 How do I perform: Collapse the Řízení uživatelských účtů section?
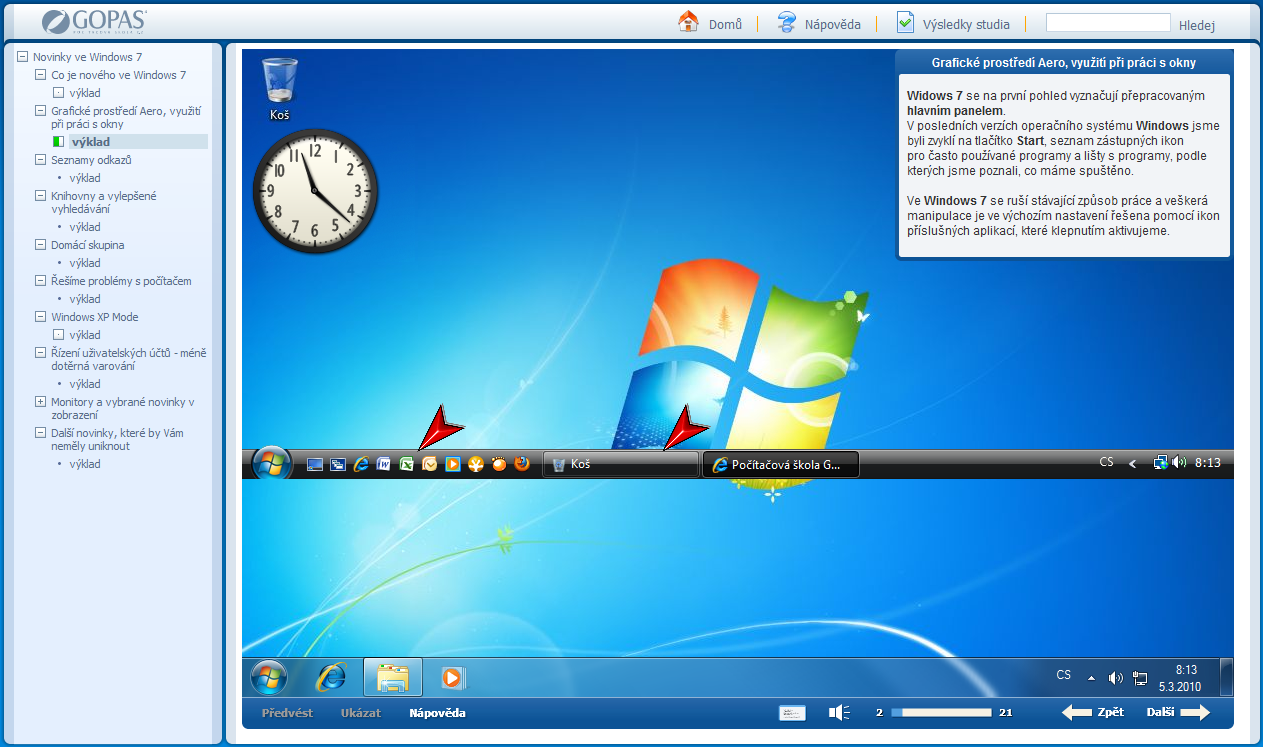(x=40, y=353)
